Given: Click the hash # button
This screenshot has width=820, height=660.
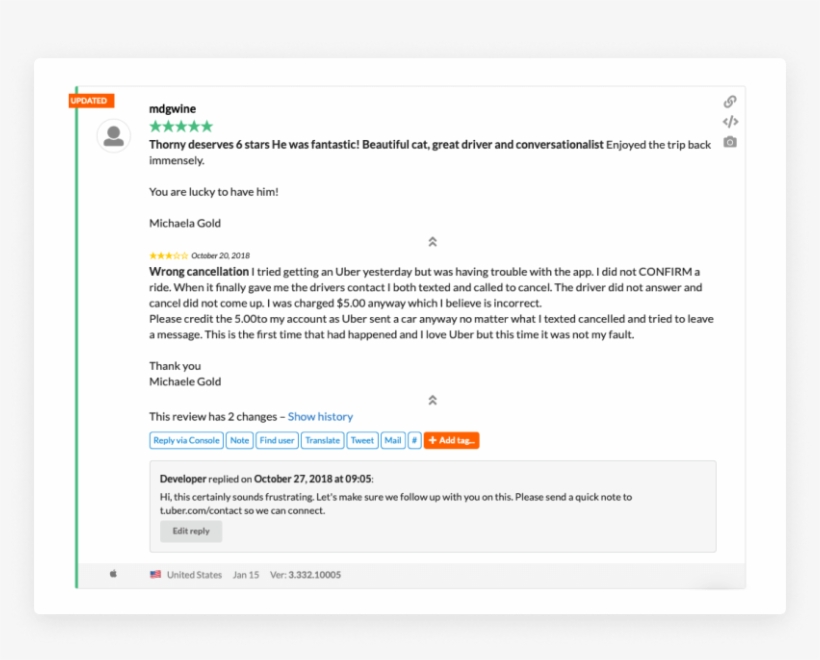Looking at the screenshot, I should 414,440.
